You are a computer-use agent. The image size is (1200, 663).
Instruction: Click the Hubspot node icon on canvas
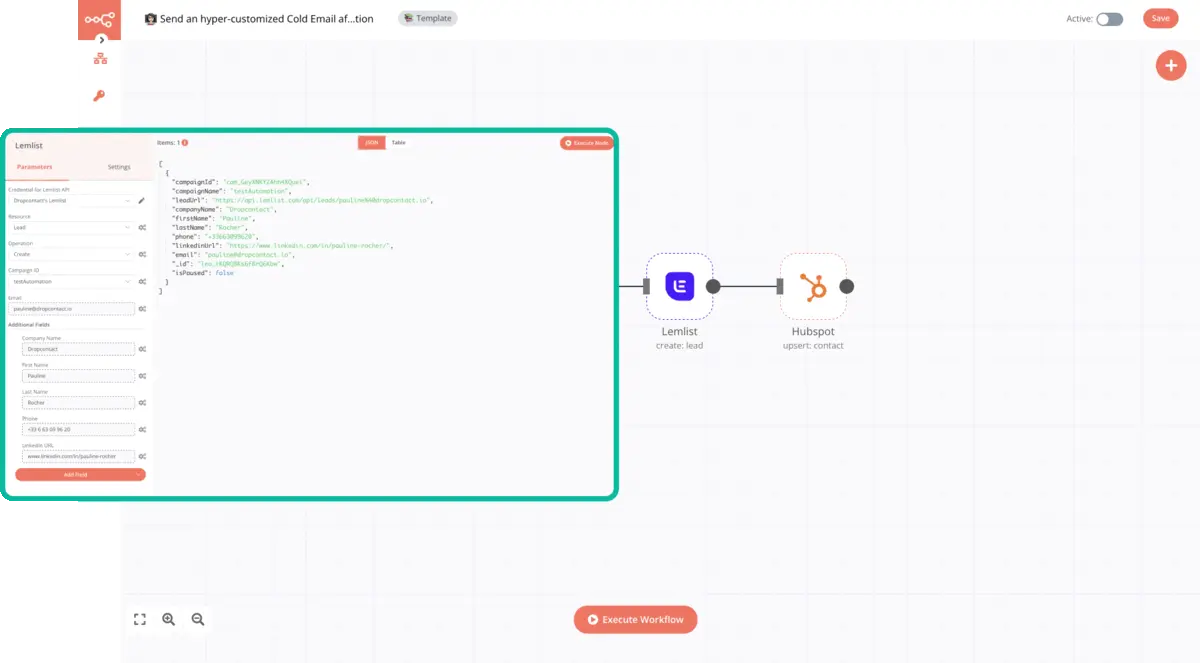[813, 286]
